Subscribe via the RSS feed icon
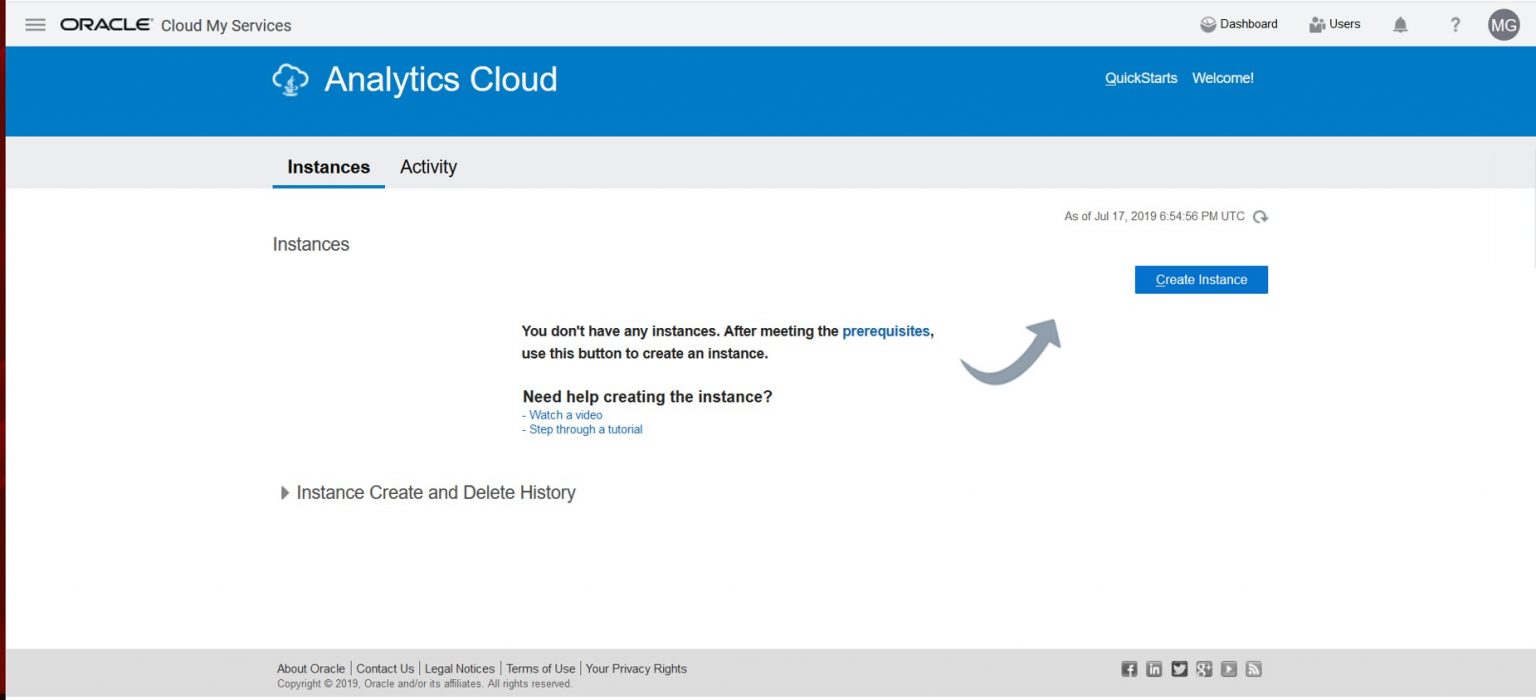1536x700 pixels. click(x=1253, y=668)
